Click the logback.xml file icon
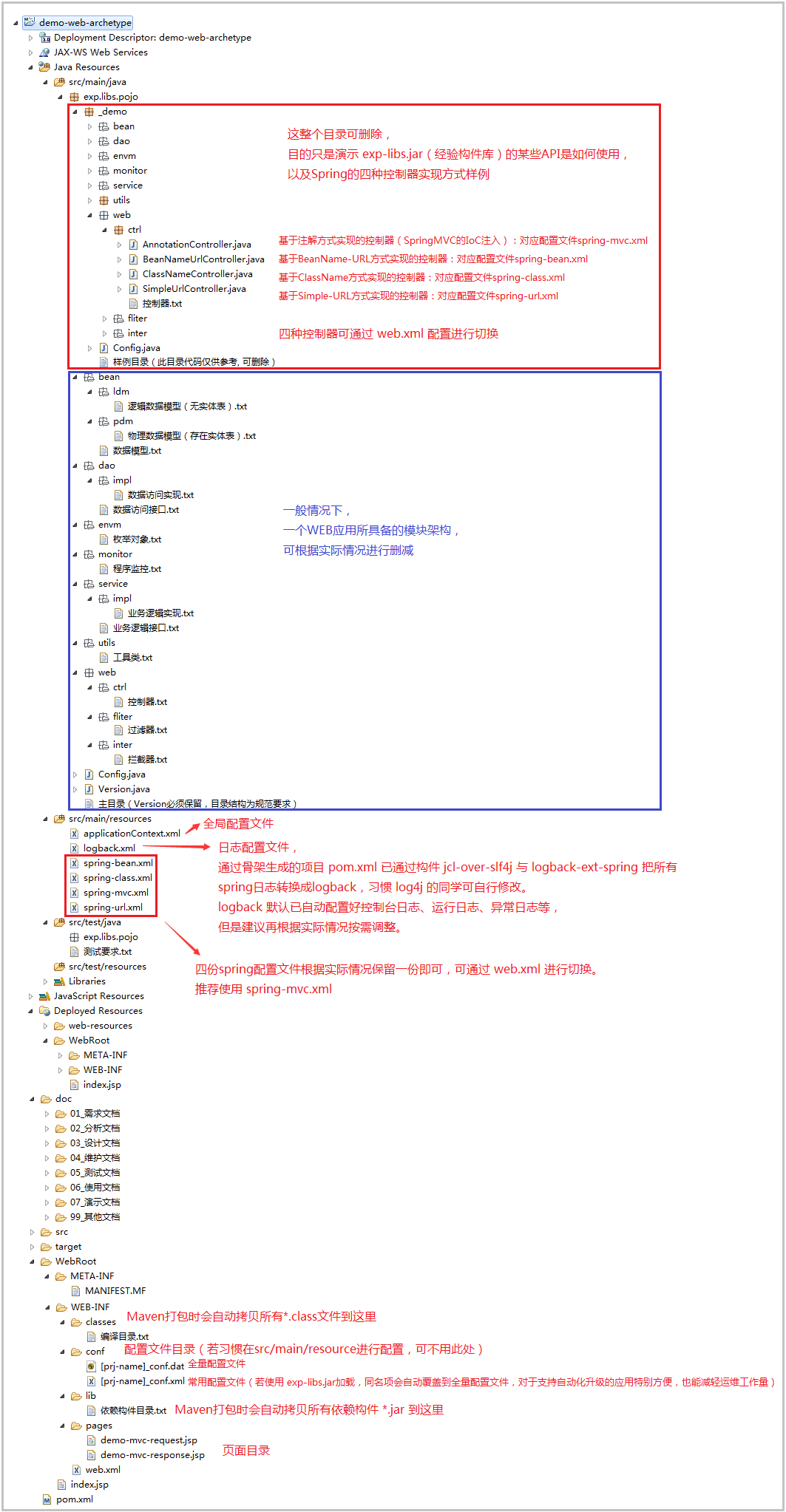This screenshot has height=1512, width=786. pyautogui.click(x=74, y=848)
